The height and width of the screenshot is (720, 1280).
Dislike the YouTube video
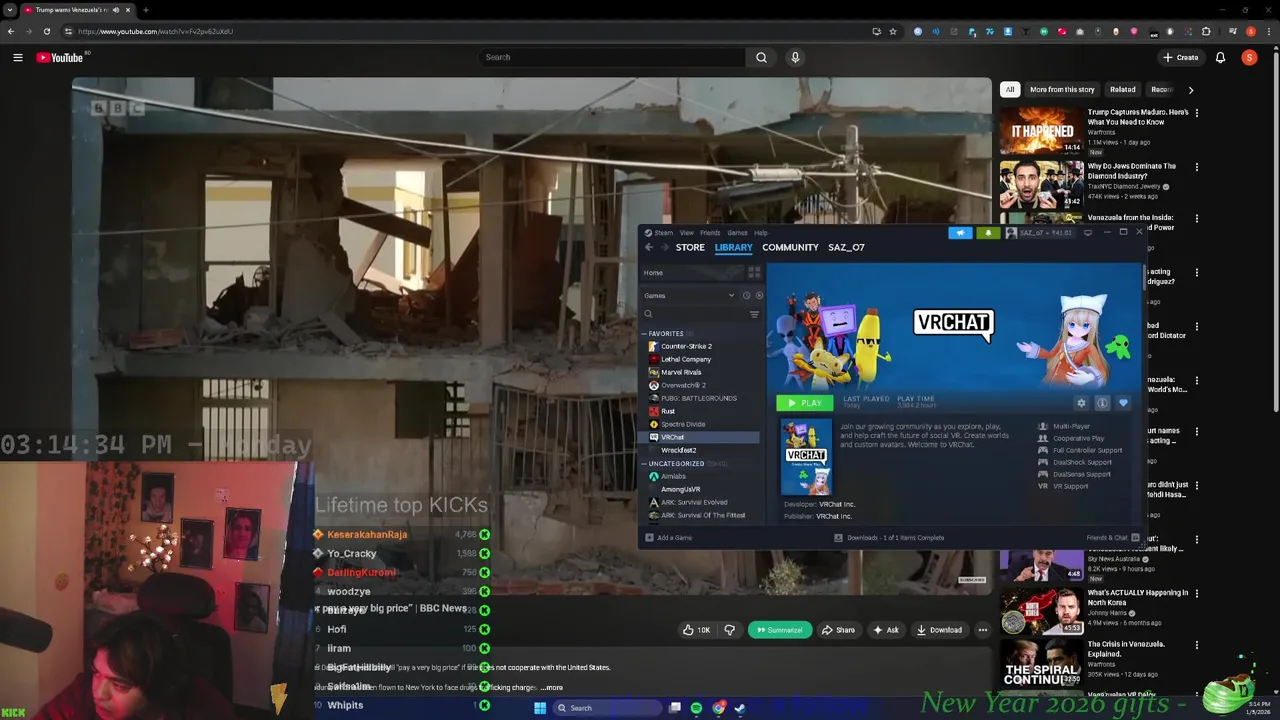(729, 630)
